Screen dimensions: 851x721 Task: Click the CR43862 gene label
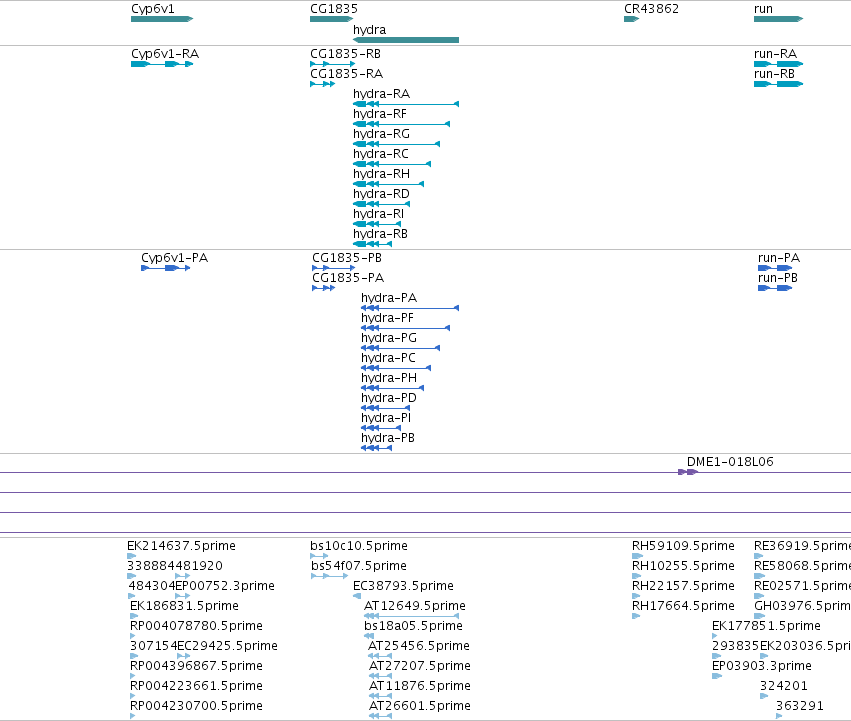(651, 9)
